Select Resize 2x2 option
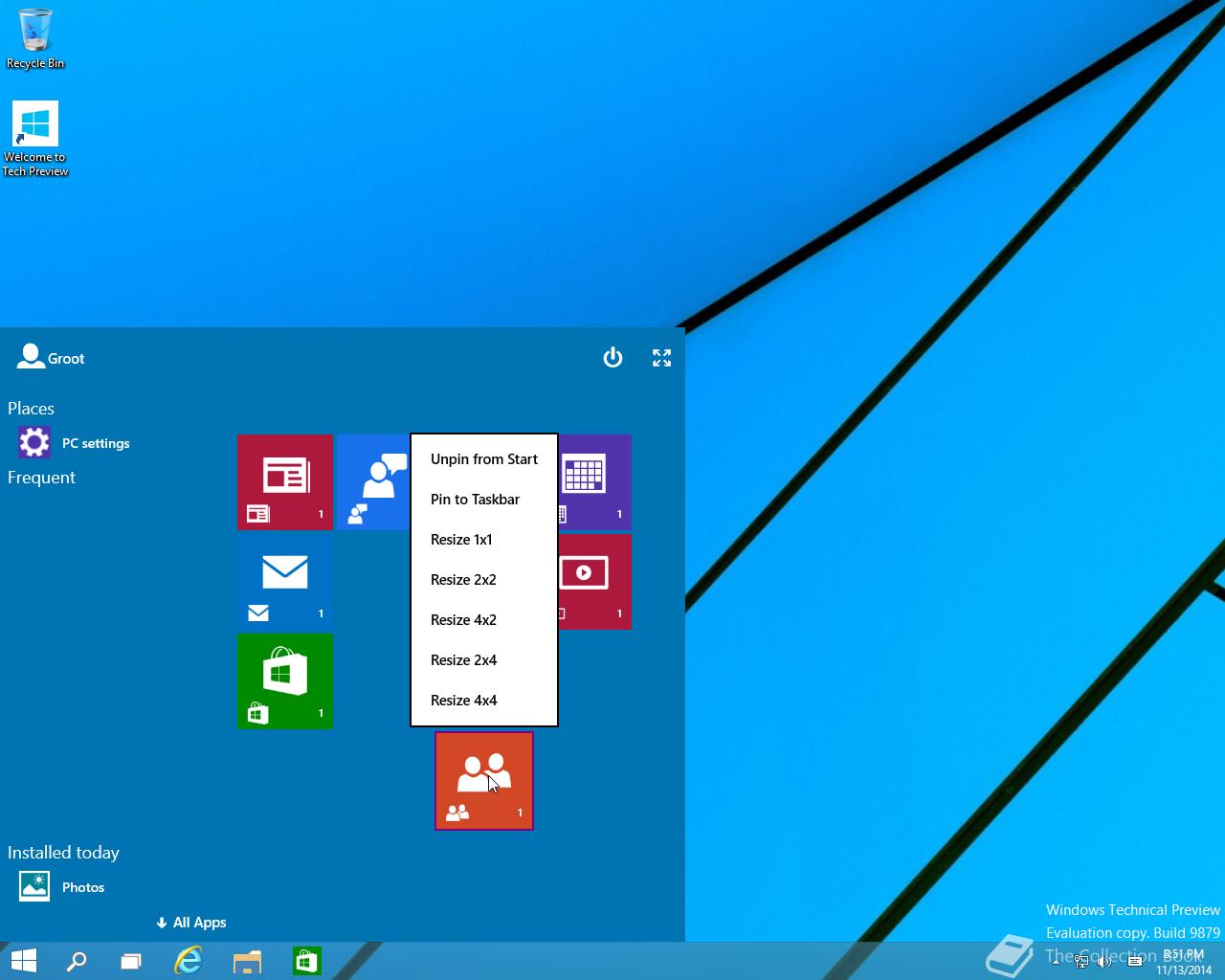The image size is (1225, 980). coord(484,580)
